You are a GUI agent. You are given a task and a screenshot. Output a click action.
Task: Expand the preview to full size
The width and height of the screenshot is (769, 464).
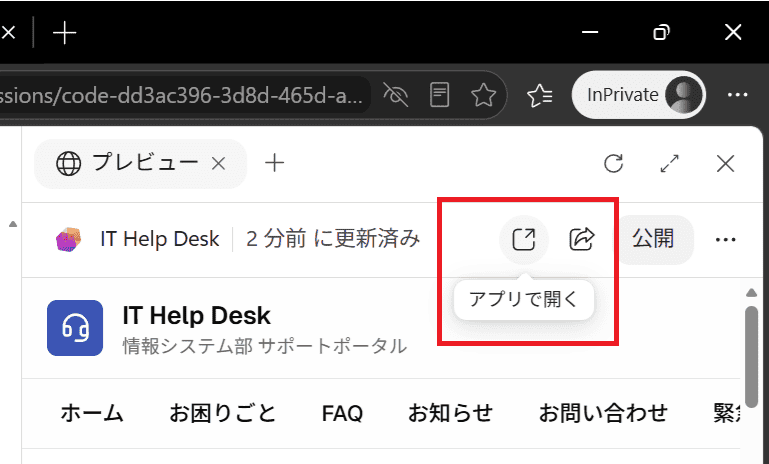point(669,163)
